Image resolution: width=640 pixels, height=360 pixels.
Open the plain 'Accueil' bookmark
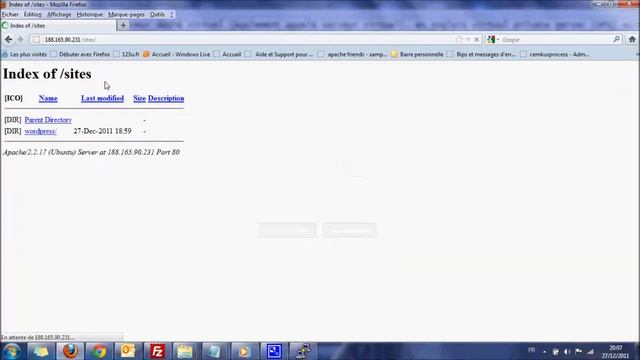point(228,54)
